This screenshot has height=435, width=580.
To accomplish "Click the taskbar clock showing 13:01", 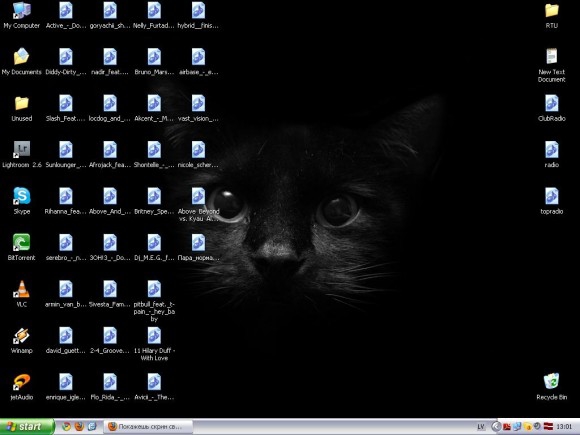I will pos(564,427).
